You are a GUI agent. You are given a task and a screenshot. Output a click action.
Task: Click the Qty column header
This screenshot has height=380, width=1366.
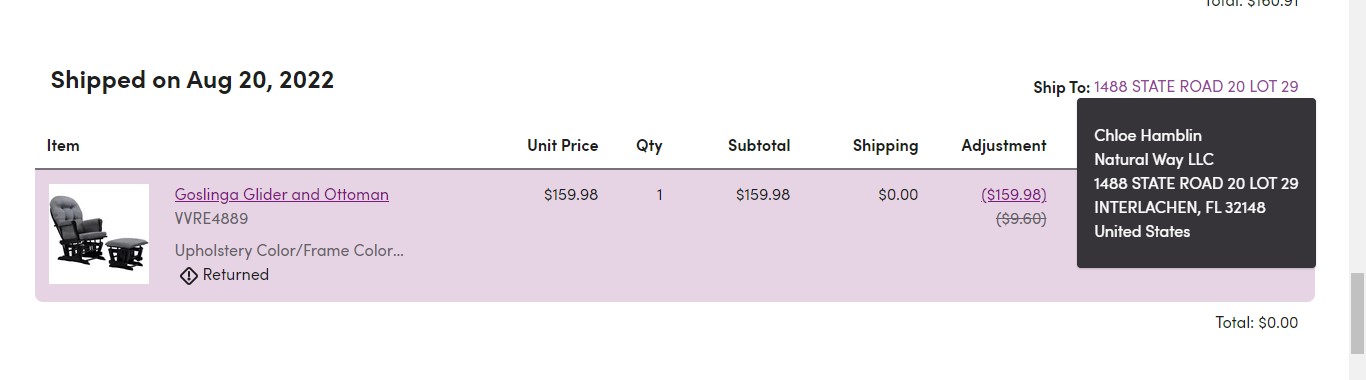[x=649, y=146]
